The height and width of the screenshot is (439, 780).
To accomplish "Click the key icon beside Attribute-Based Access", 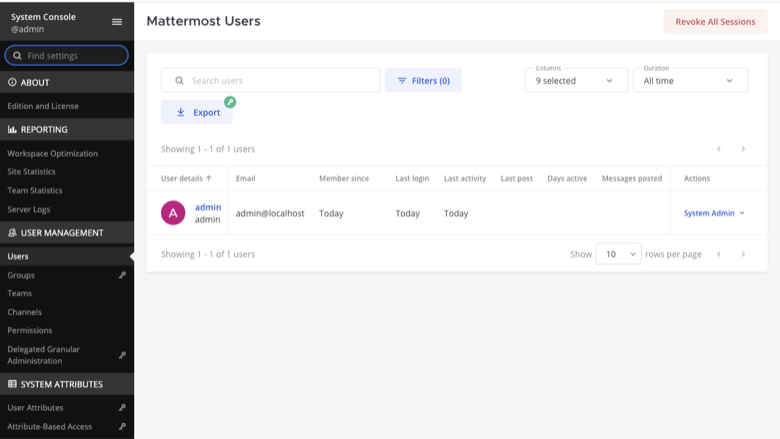I will 122,426.
